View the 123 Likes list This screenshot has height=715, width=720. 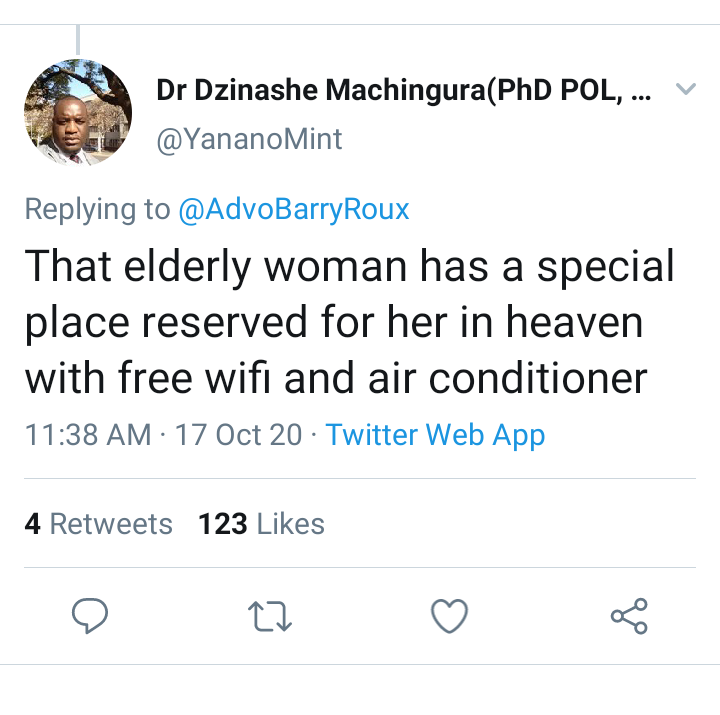click(262, 524)
